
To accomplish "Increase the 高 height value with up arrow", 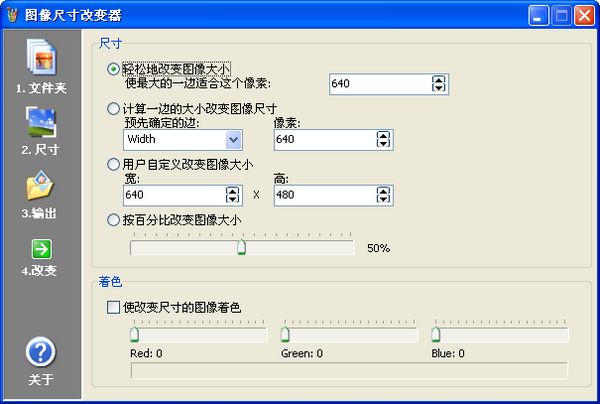I will pyautogui.click(x=383, y=191).
